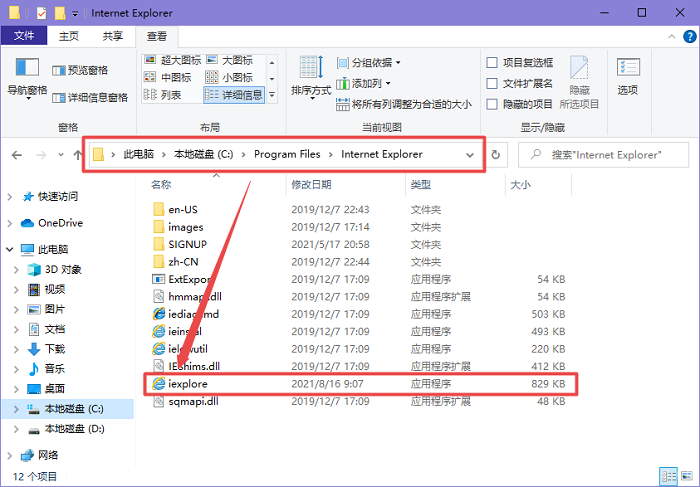Image resolution: width=700 pixels, height=487 pixels.
Task: Sort by the 类型 column header
Action: point(421,184)
